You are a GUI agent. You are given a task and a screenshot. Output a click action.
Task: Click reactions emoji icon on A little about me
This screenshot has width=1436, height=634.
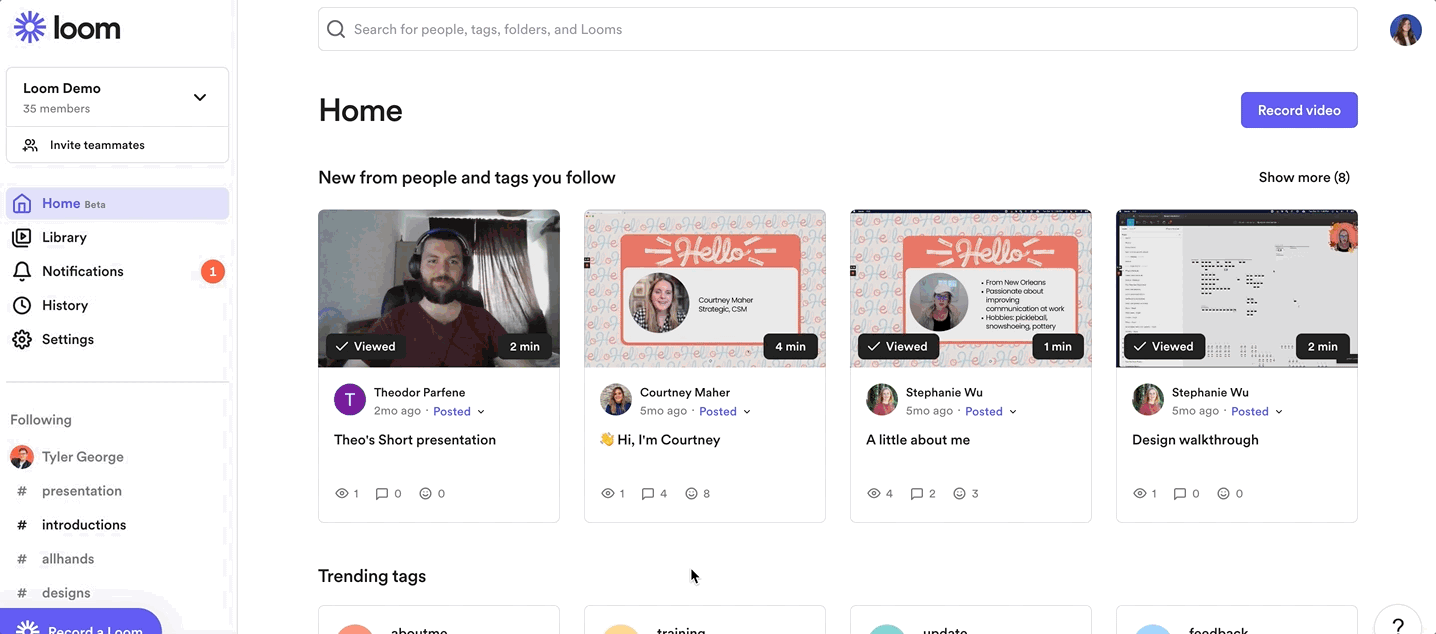point(959,493)
